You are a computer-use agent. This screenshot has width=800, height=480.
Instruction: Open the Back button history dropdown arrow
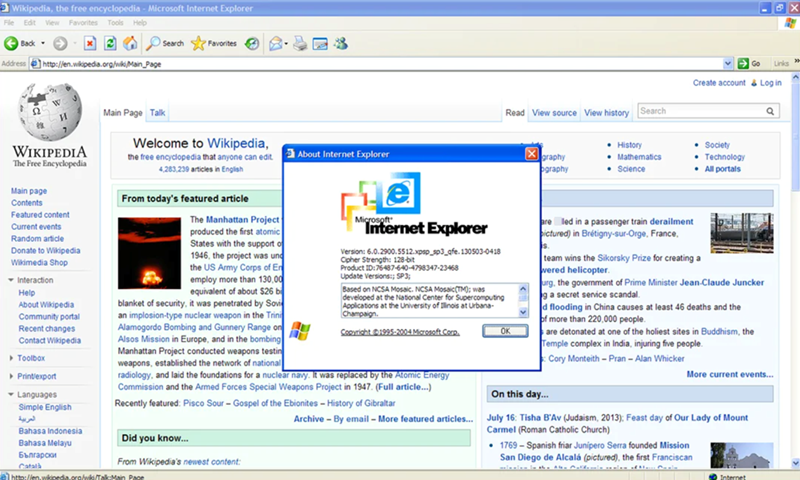pyautogui.click(x=43, y=43)
